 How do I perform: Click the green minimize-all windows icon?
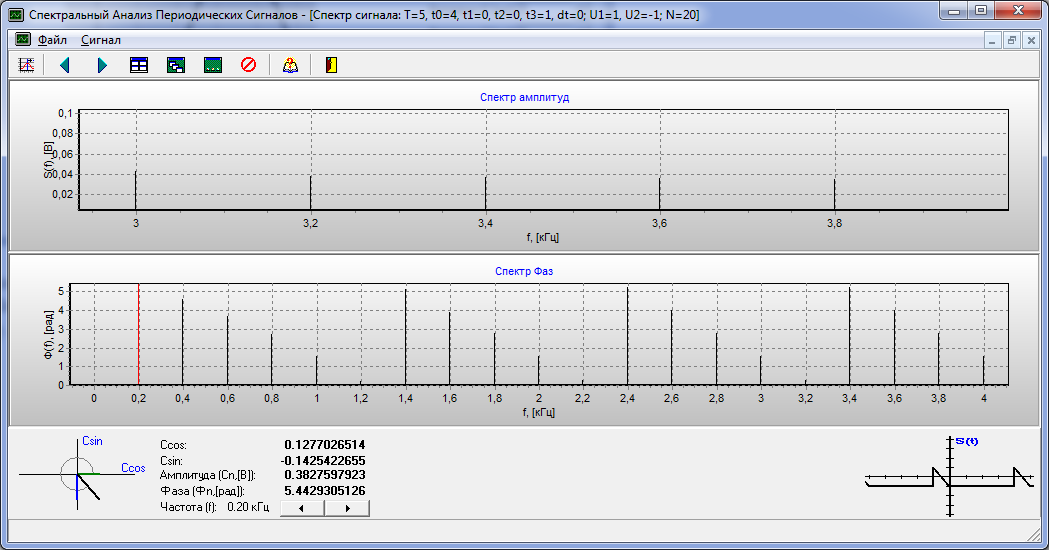212,65
